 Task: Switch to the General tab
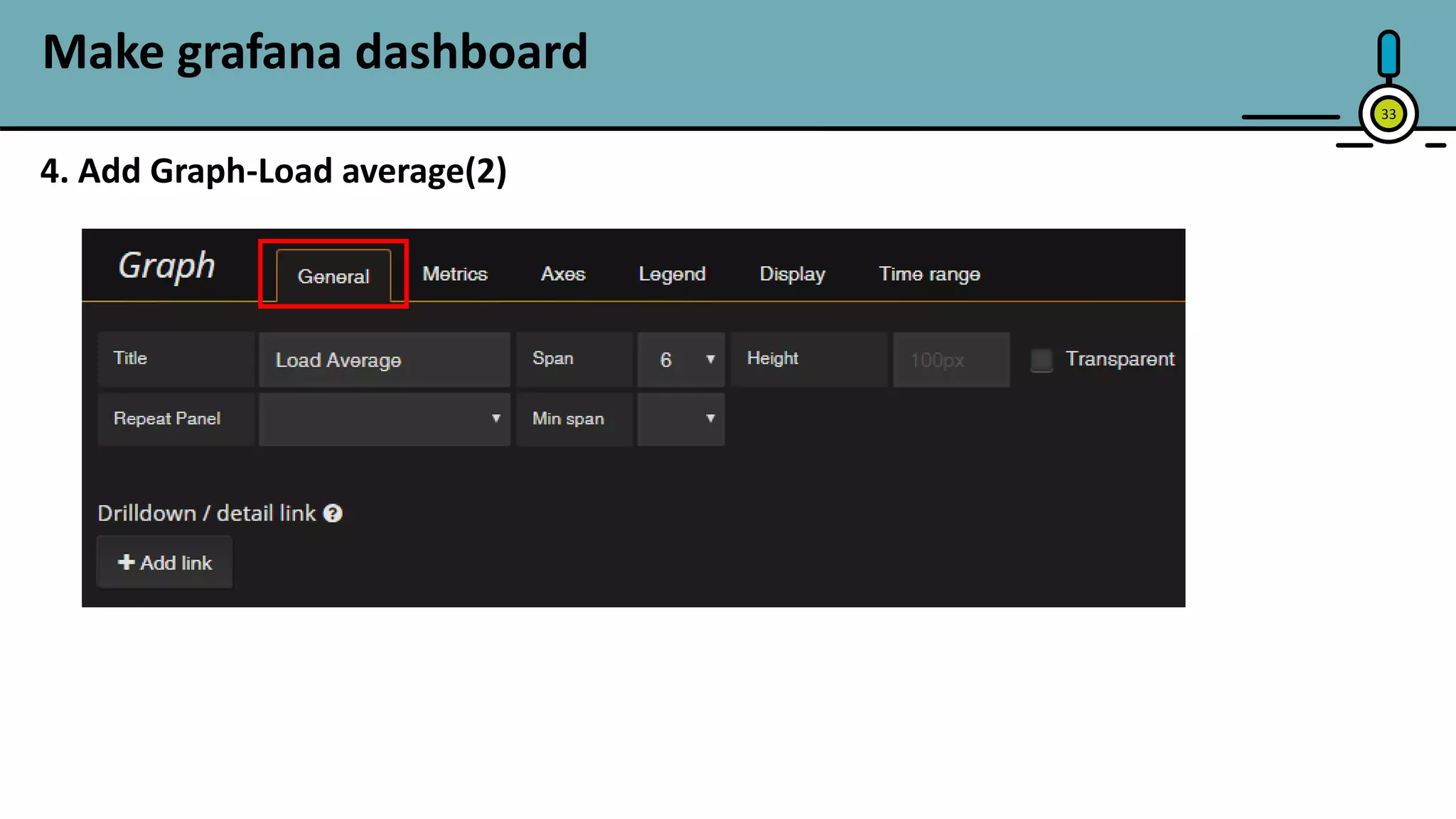[333, 276]
